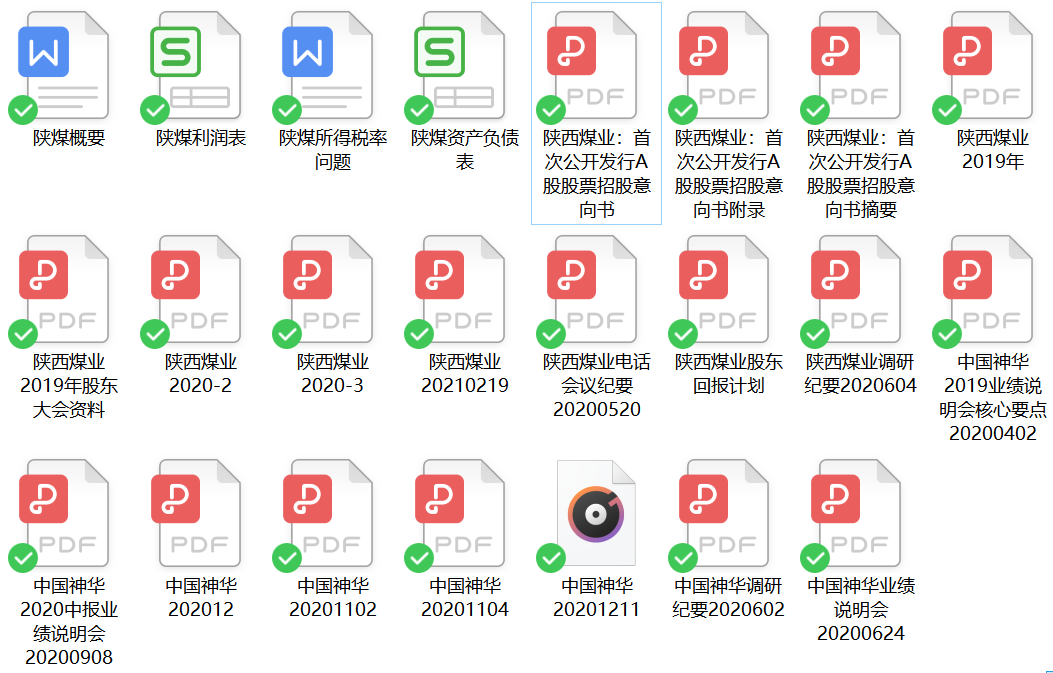The height and width of the screenshot is (673, 1053).
Task: Click the label 中国神华20201104
Action: [x=465, y=598]
